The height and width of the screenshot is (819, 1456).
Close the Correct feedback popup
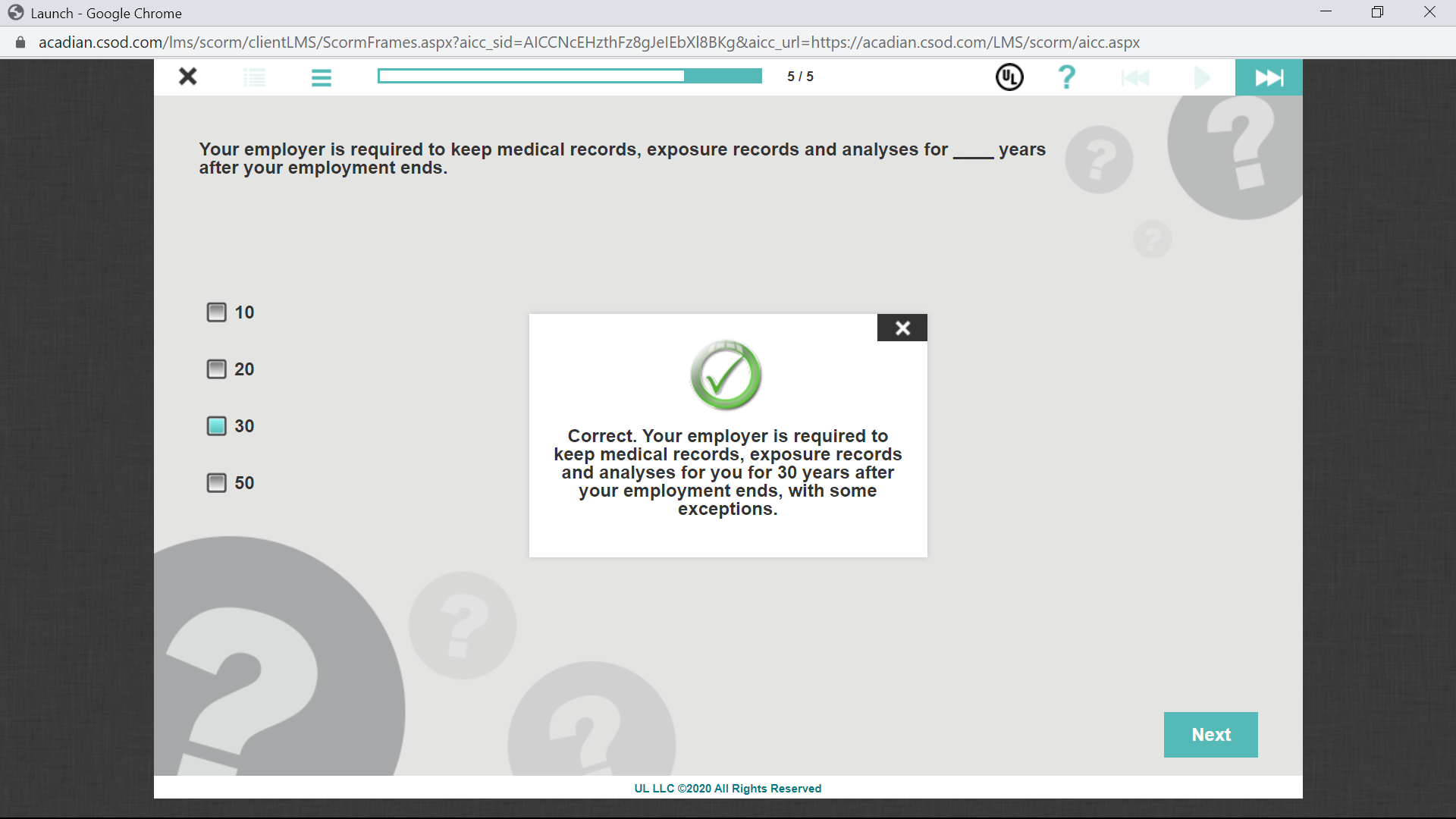point(902,328)
